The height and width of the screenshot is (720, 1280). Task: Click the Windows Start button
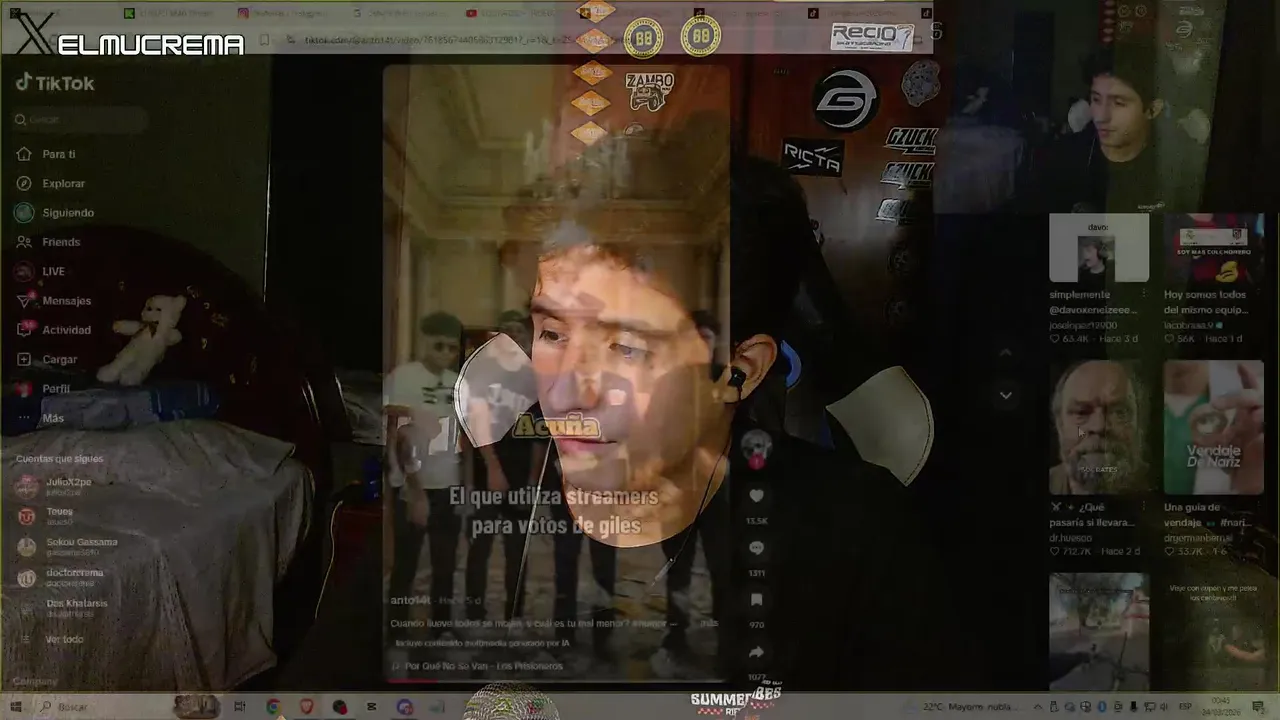click(x=15, y=706)
